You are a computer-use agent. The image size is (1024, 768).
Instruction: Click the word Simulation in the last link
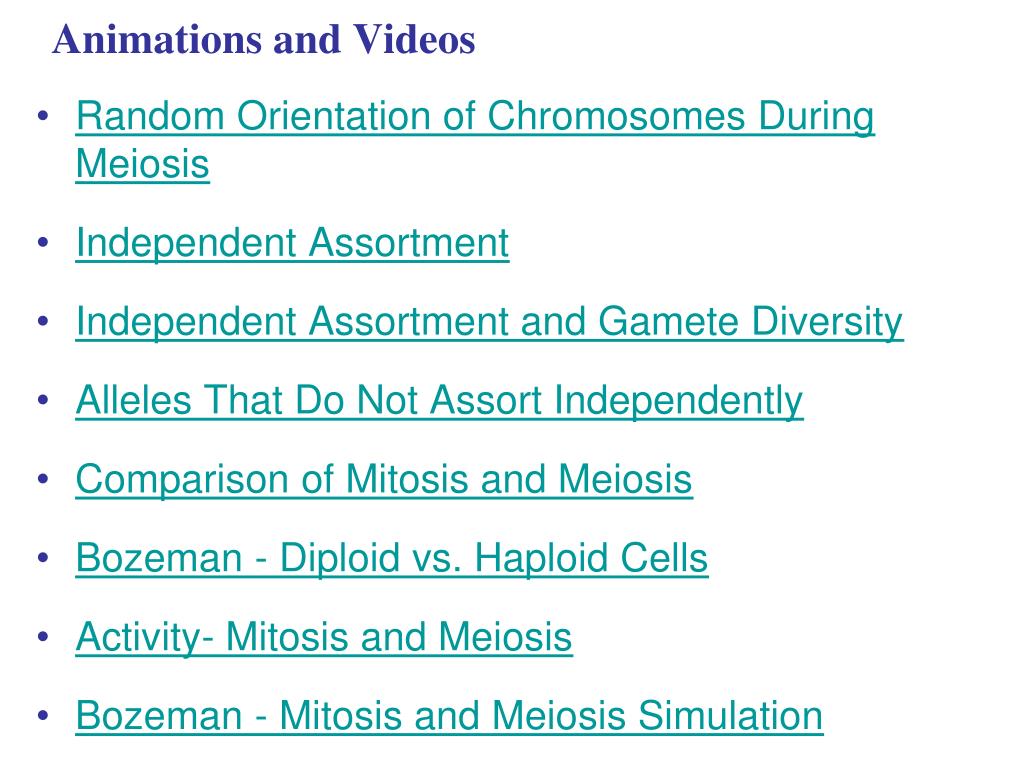pos(730,716)
